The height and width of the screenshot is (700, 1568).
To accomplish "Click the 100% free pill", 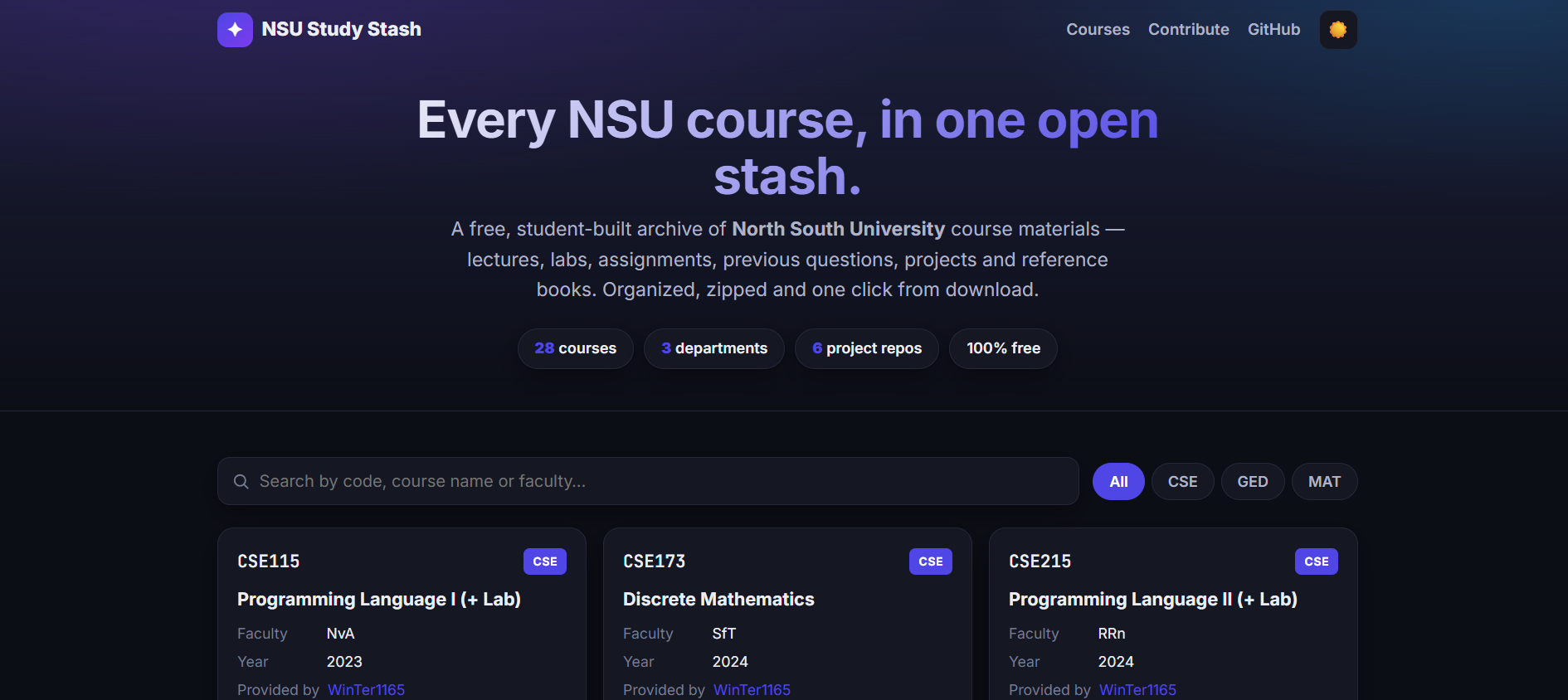I will click(1003, 348).
